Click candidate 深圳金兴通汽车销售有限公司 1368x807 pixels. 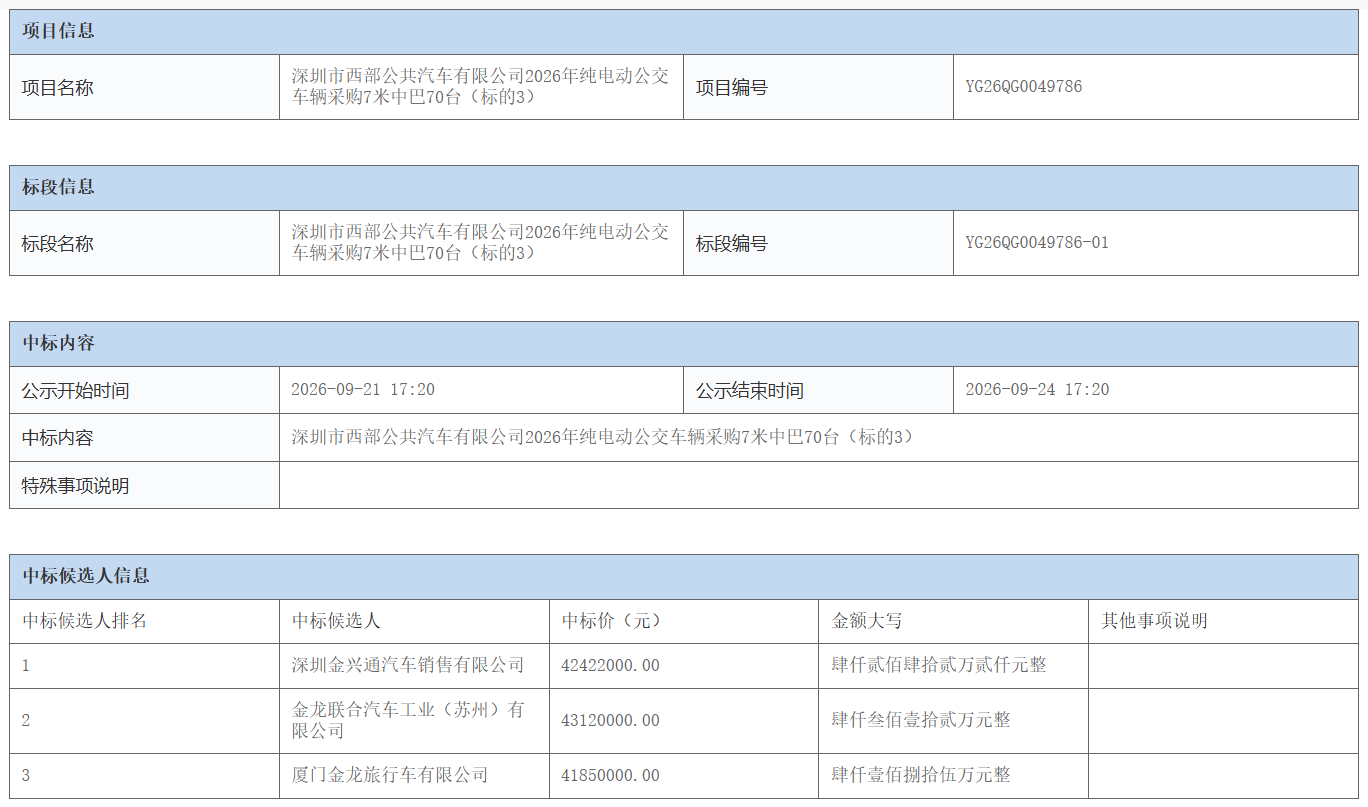tap(408, 666)
